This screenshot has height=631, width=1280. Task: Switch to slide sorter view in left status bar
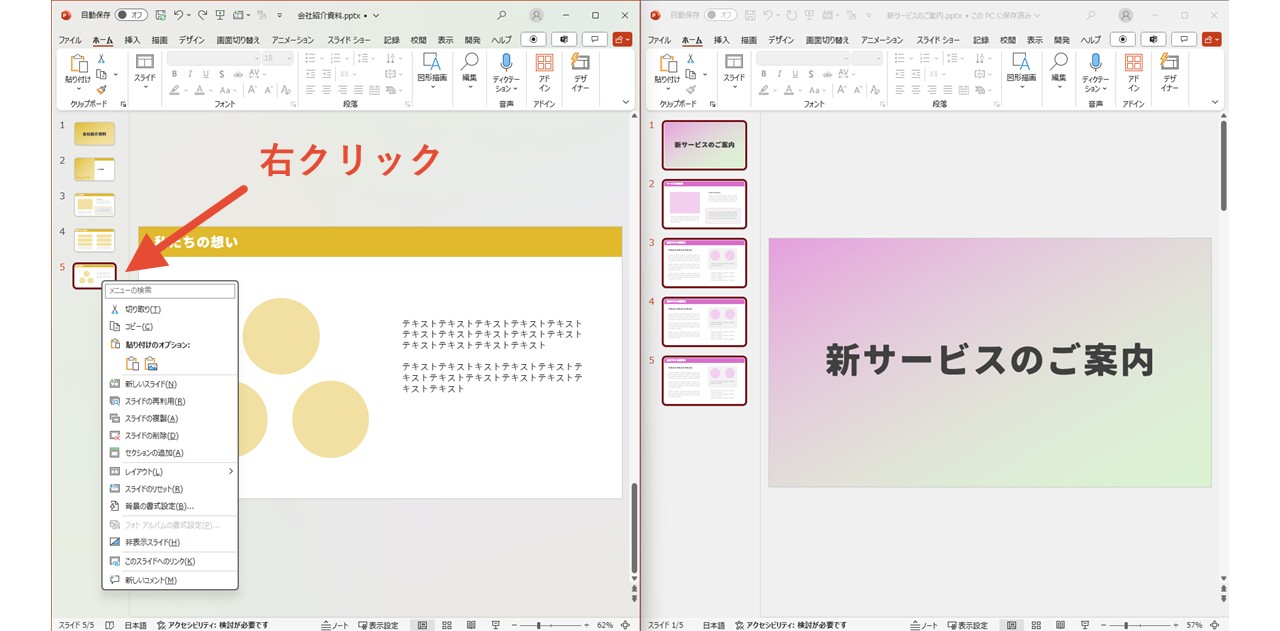(x=446, y=625)
